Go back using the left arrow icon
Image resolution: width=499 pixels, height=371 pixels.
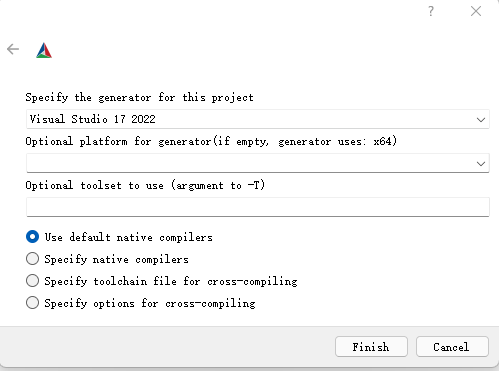13,49
